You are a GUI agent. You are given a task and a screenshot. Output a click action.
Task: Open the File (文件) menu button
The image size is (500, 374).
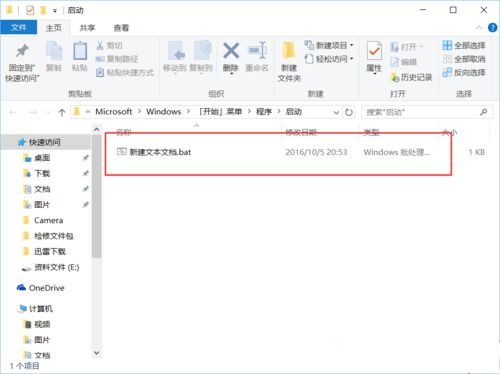(18, 27)
